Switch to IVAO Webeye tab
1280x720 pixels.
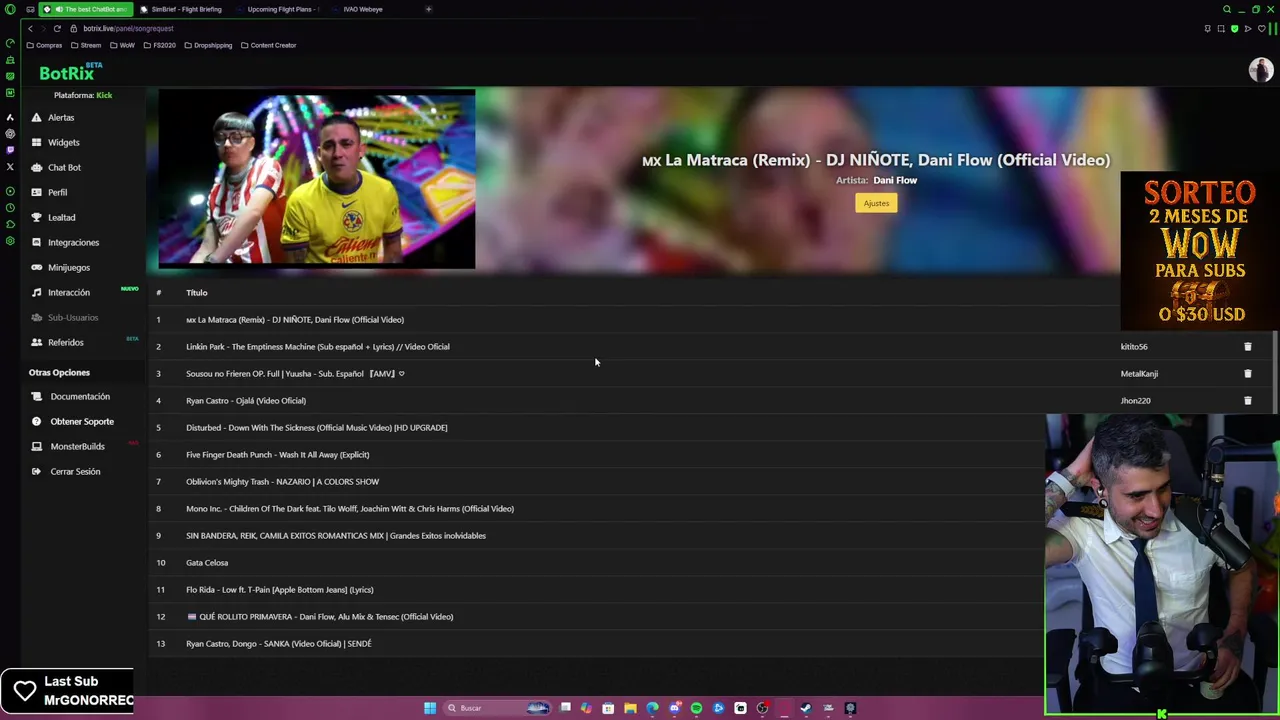point(362,9)
